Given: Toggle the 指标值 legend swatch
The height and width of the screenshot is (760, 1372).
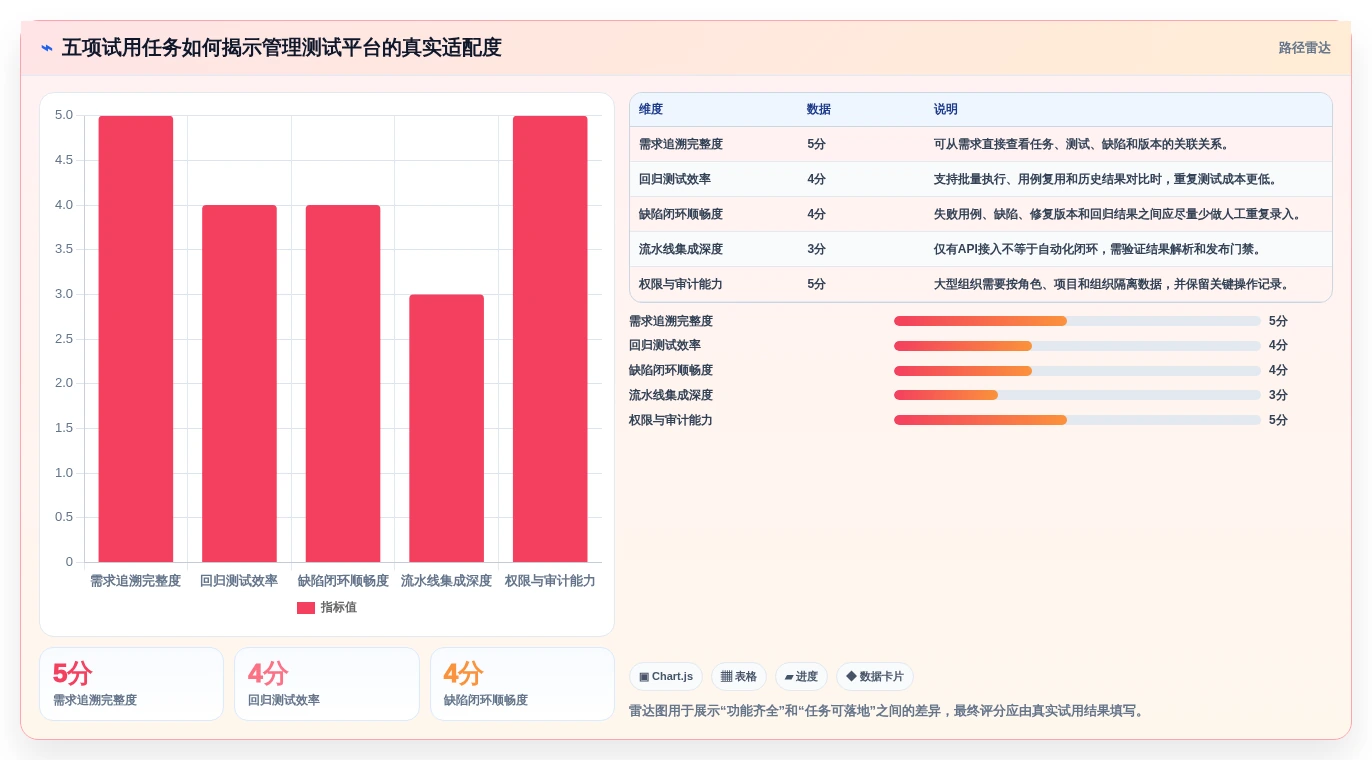Looking at the screenshot, I should tap(306, 608).
